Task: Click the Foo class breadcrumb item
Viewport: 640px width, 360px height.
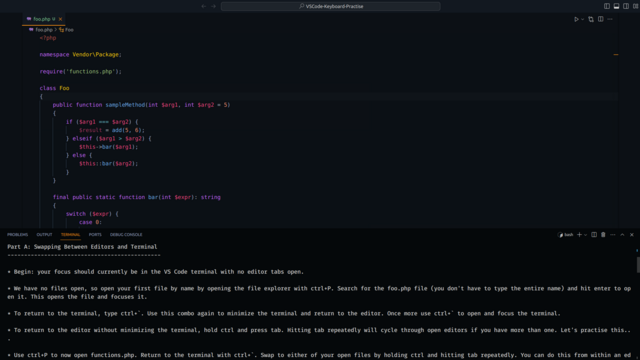Action: pos(67,30)
